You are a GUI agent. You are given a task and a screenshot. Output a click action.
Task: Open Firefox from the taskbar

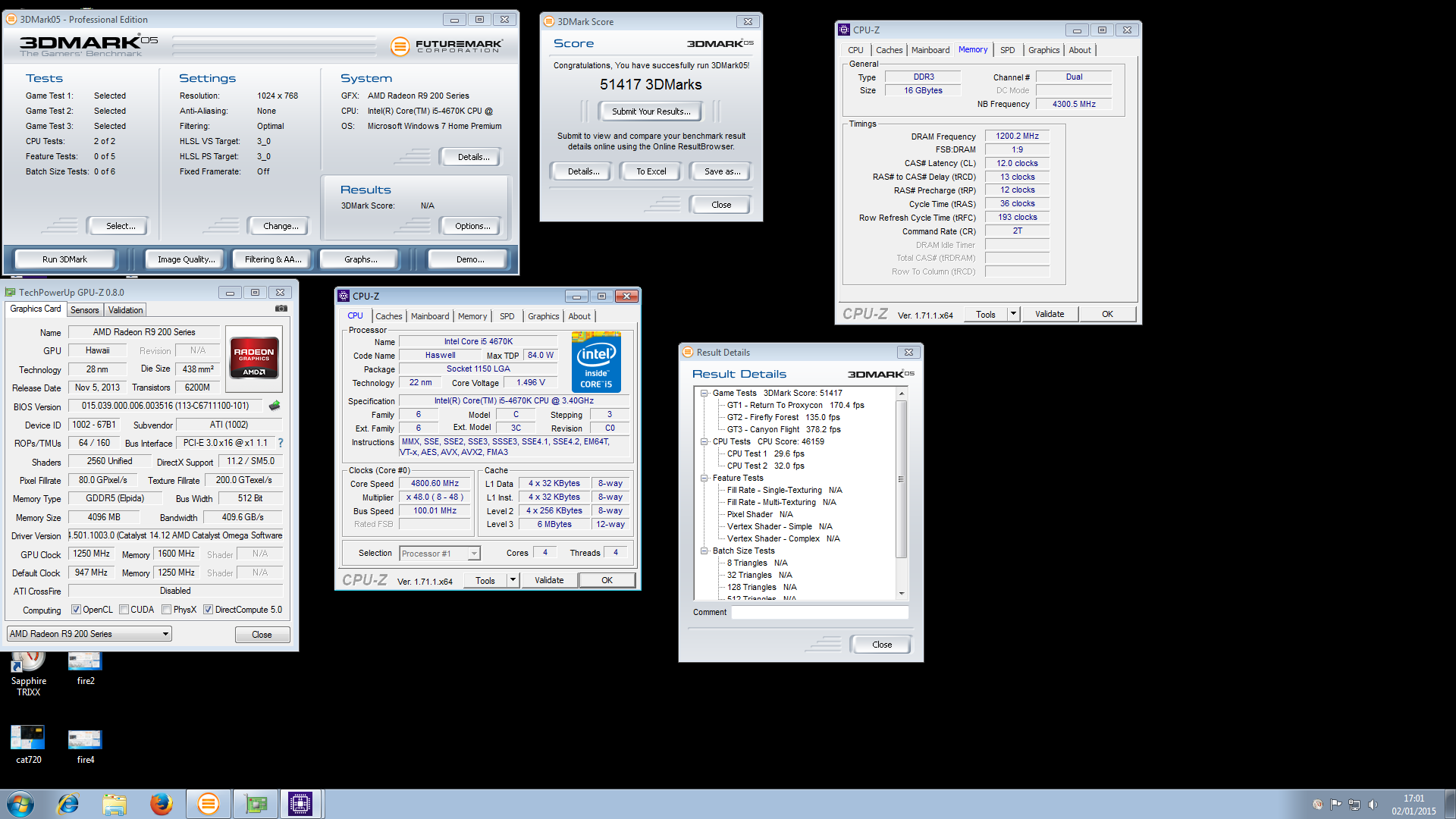[161, 804]
